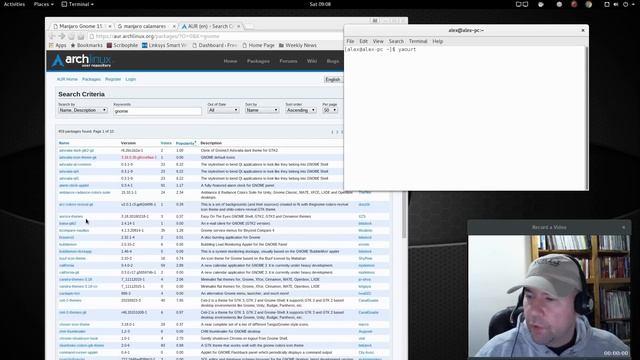Click the clock showing Sat 09:08
This screenshot has height=360, width=640.
320,4
